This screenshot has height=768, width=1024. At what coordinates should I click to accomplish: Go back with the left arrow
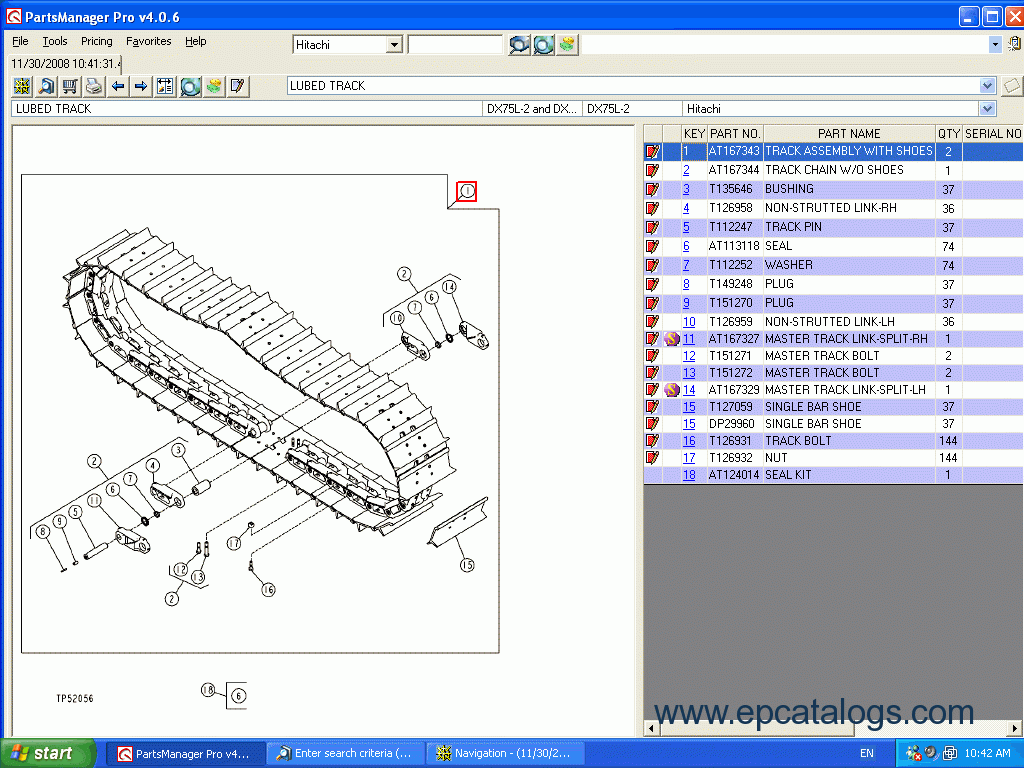[118, 86]
